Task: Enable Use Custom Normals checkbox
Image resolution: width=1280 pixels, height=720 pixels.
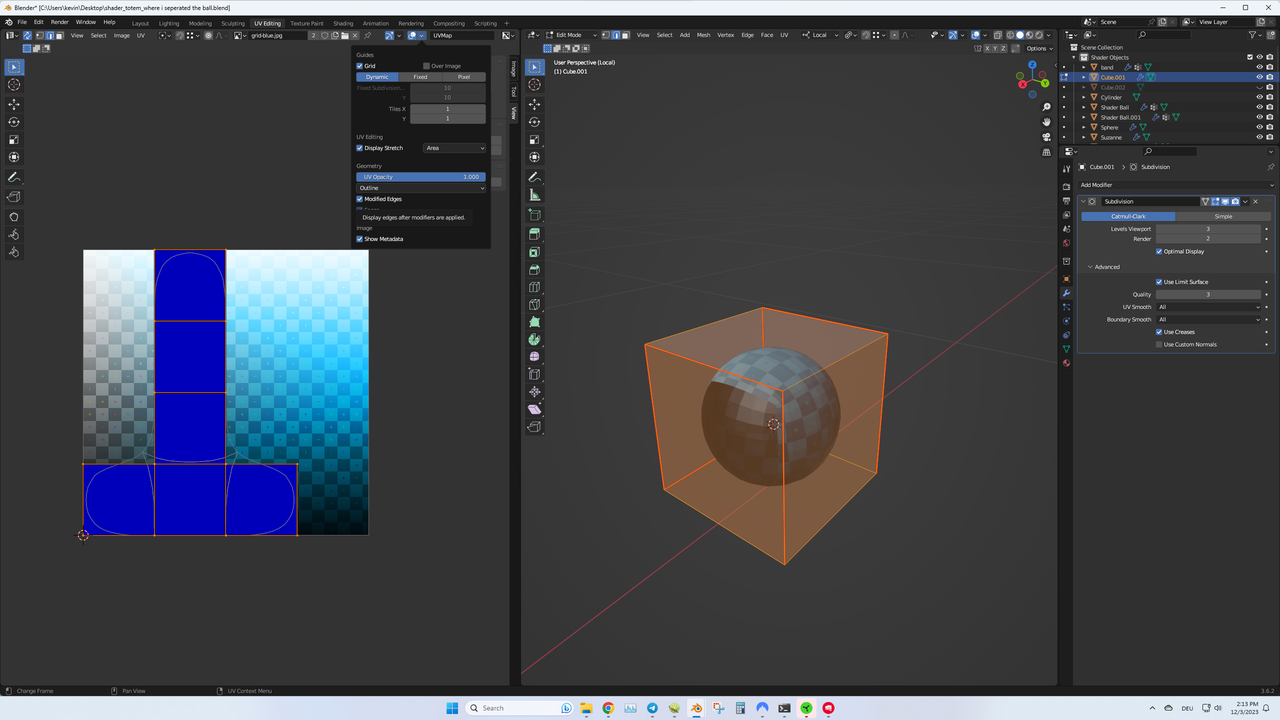Action: pos(1159,344)
